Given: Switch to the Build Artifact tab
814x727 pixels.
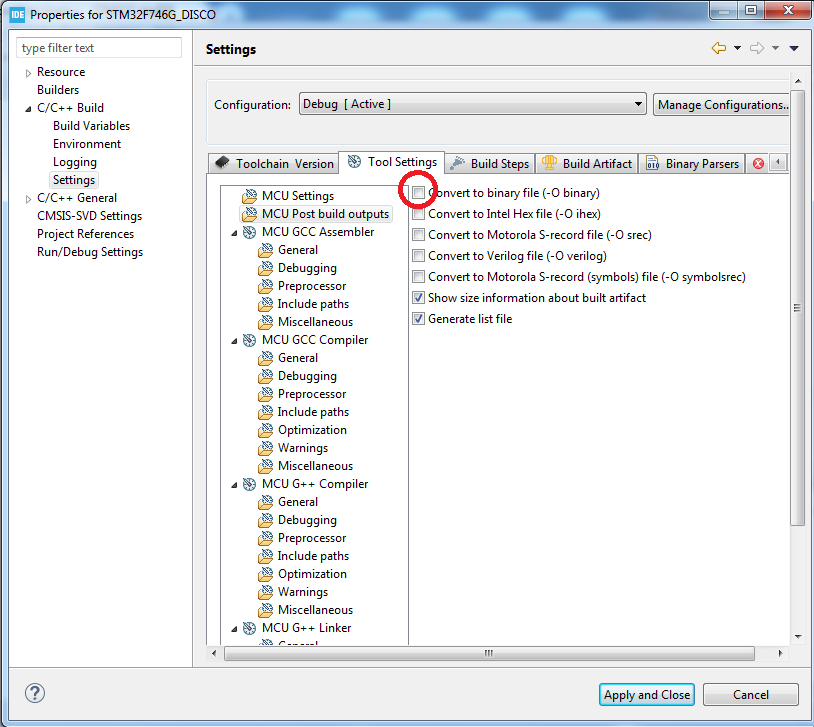Looking at the screenshot, I should click(x=587, y=164).
